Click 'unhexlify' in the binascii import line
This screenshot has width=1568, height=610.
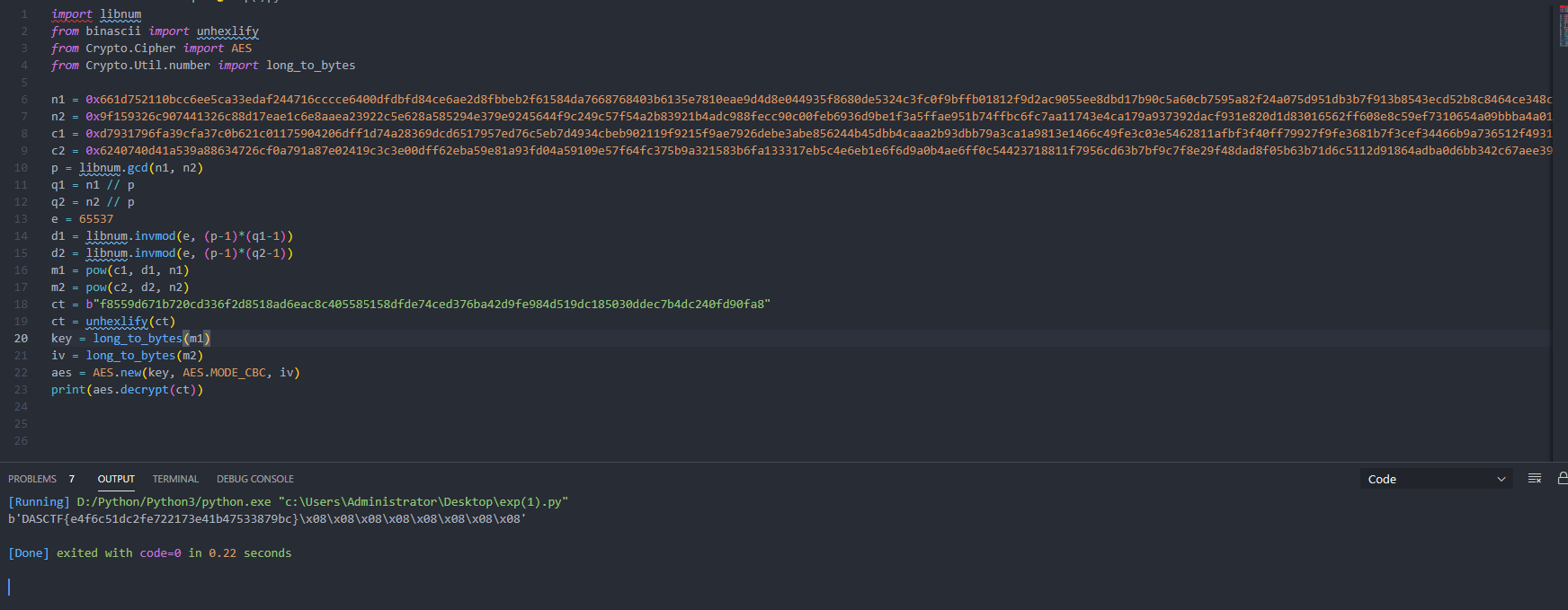[227, 31]
